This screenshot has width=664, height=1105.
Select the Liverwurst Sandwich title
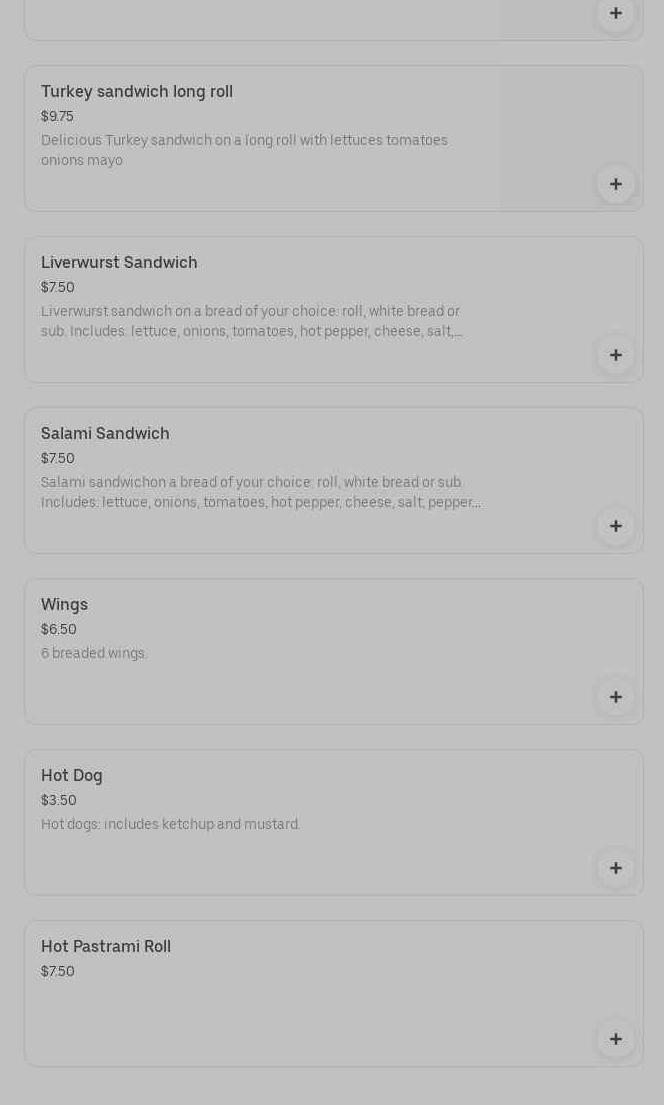tap(119, 263)
